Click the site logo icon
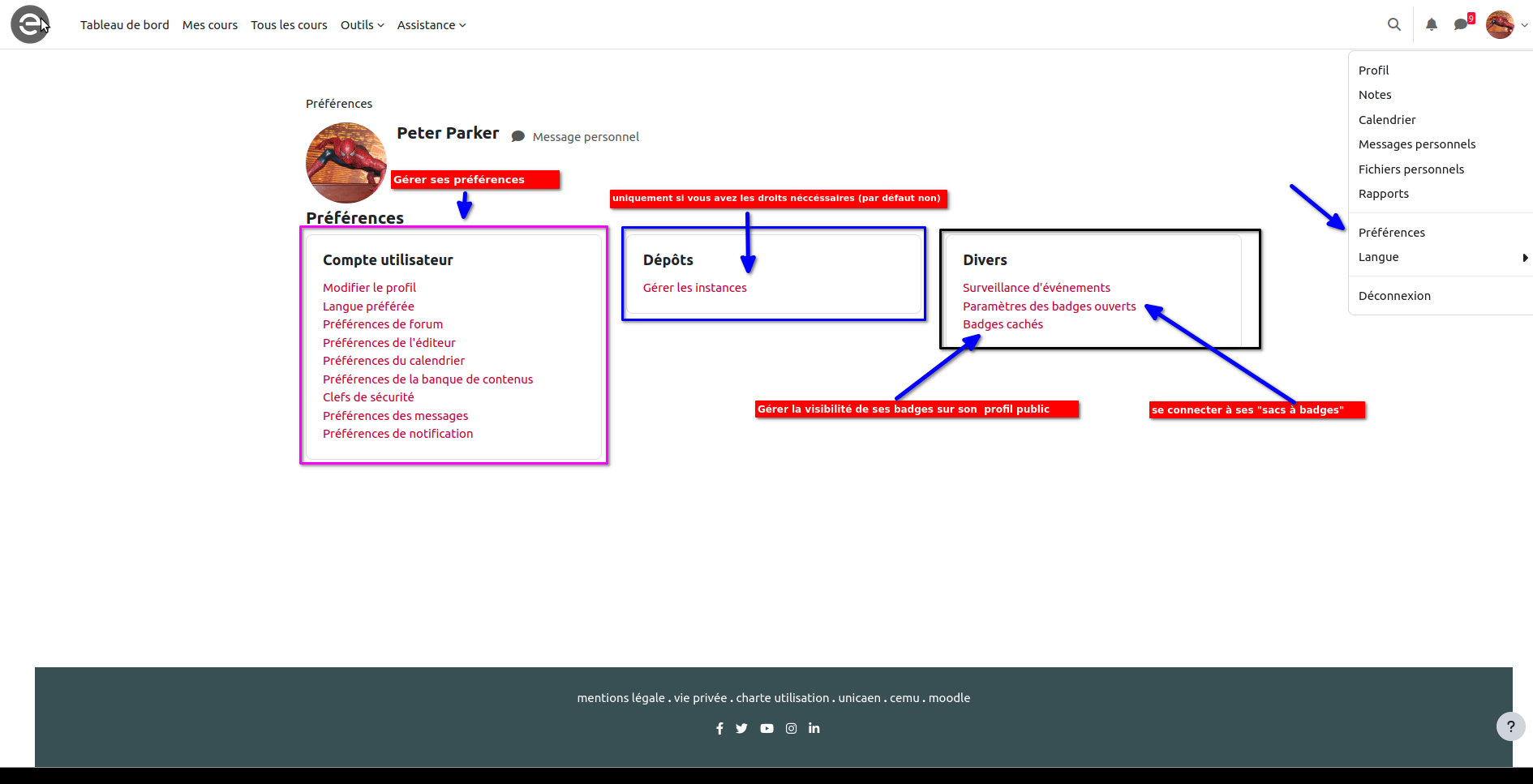 pos(30,24)
